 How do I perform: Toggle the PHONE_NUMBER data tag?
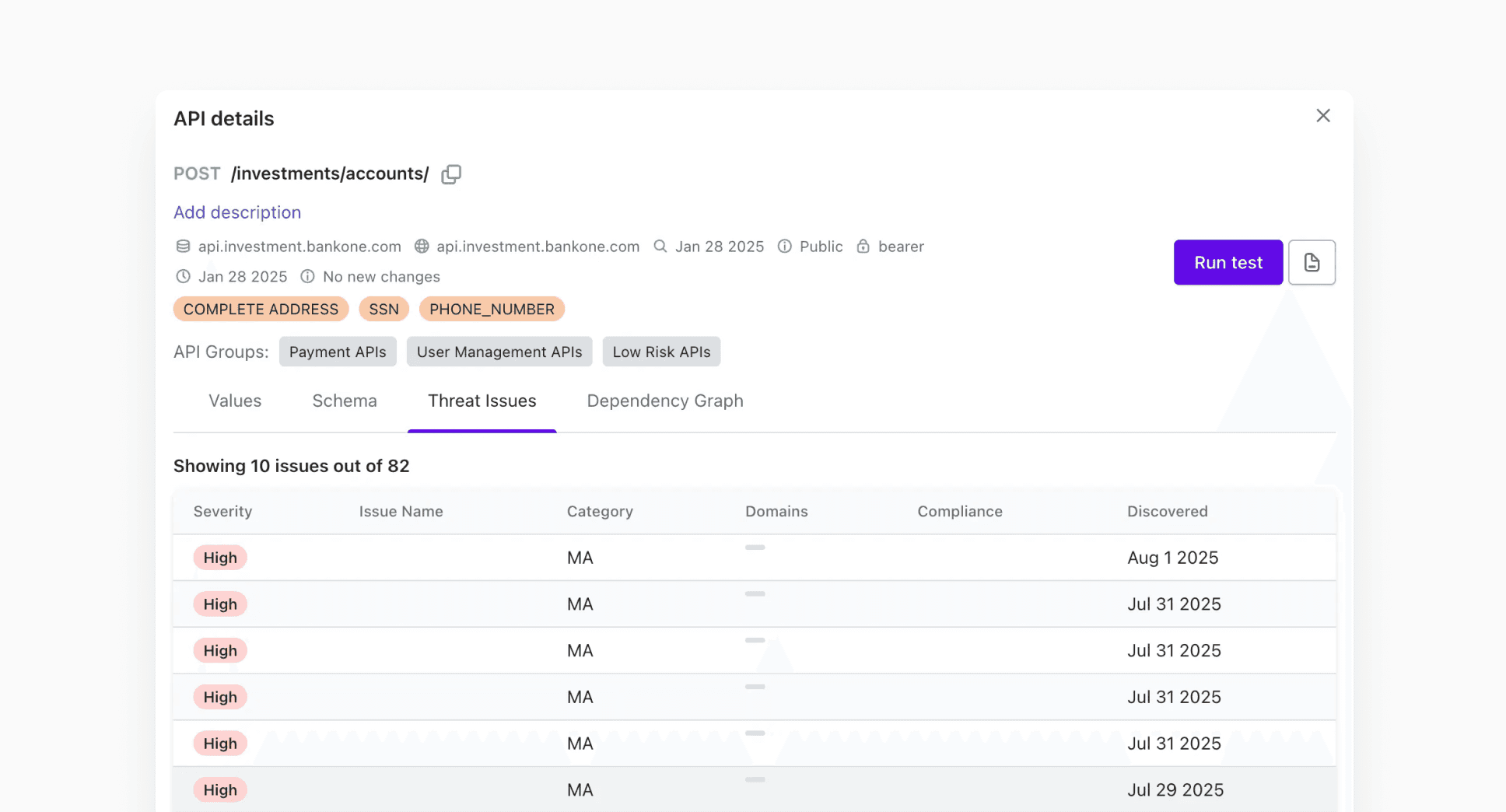pyautogui.click(x=492, y=309)
